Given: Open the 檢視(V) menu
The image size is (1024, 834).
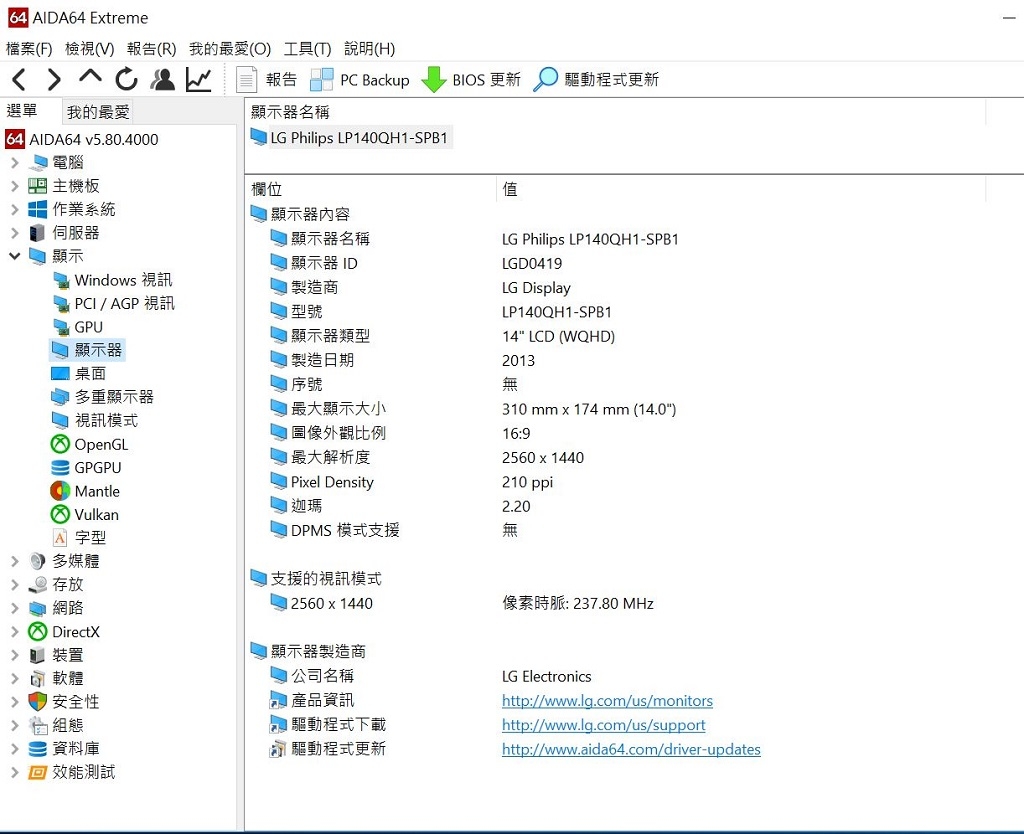Looking at the screenshot, I should coord(89,49).
